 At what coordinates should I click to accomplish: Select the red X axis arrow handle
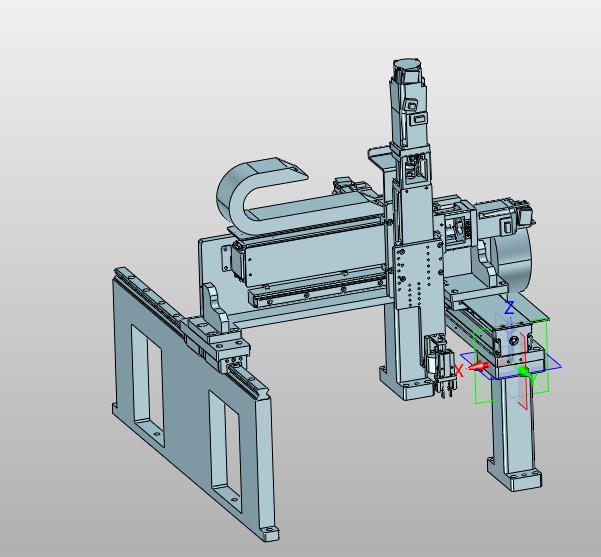click(478, 366)
